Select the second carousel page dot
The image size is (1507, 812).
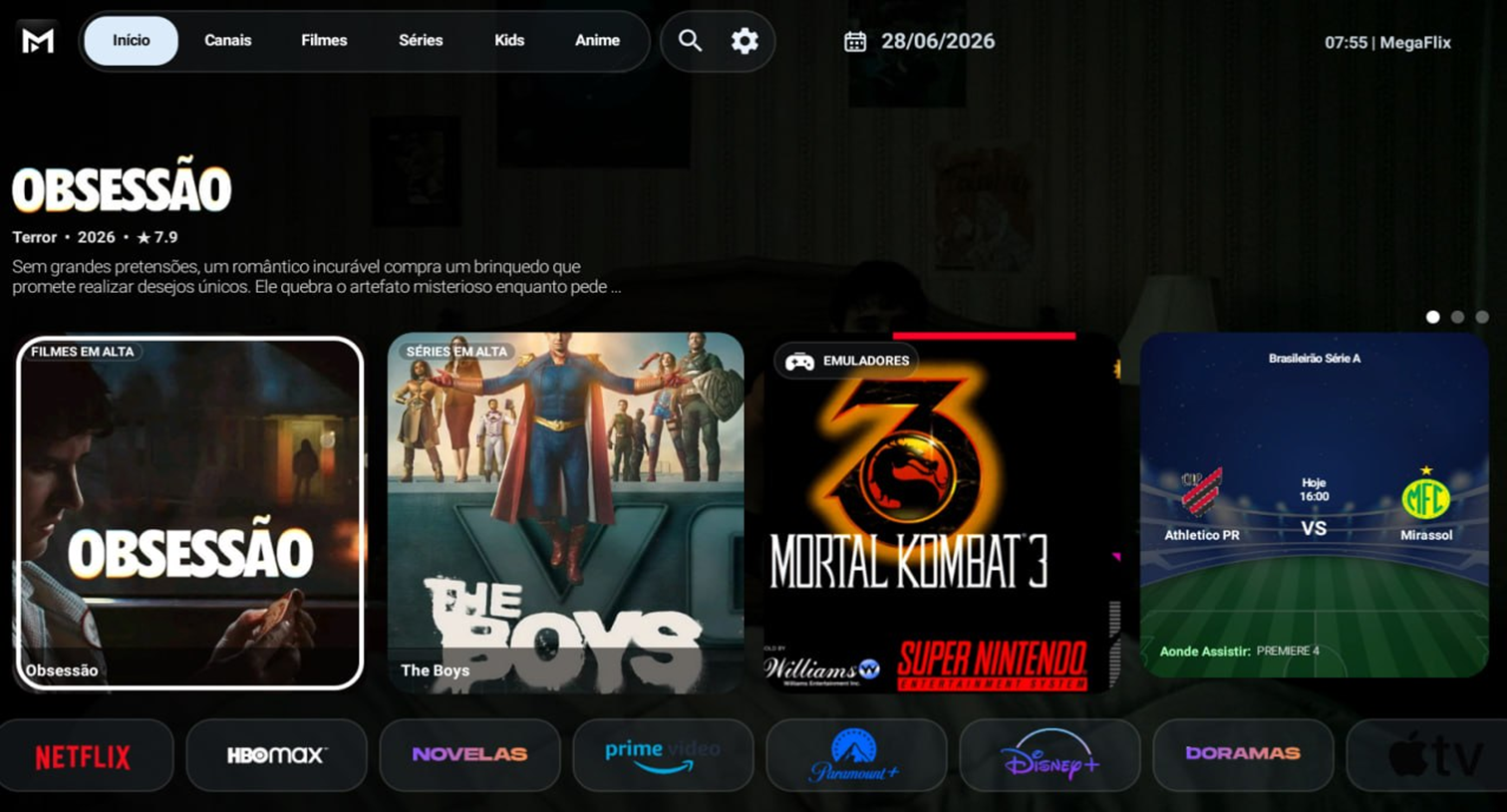[1457, 317]
